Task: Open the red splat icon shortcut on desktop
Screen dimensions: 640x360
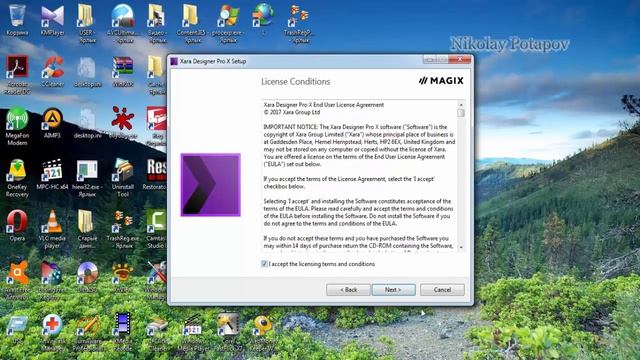Action: coord(122,123)
